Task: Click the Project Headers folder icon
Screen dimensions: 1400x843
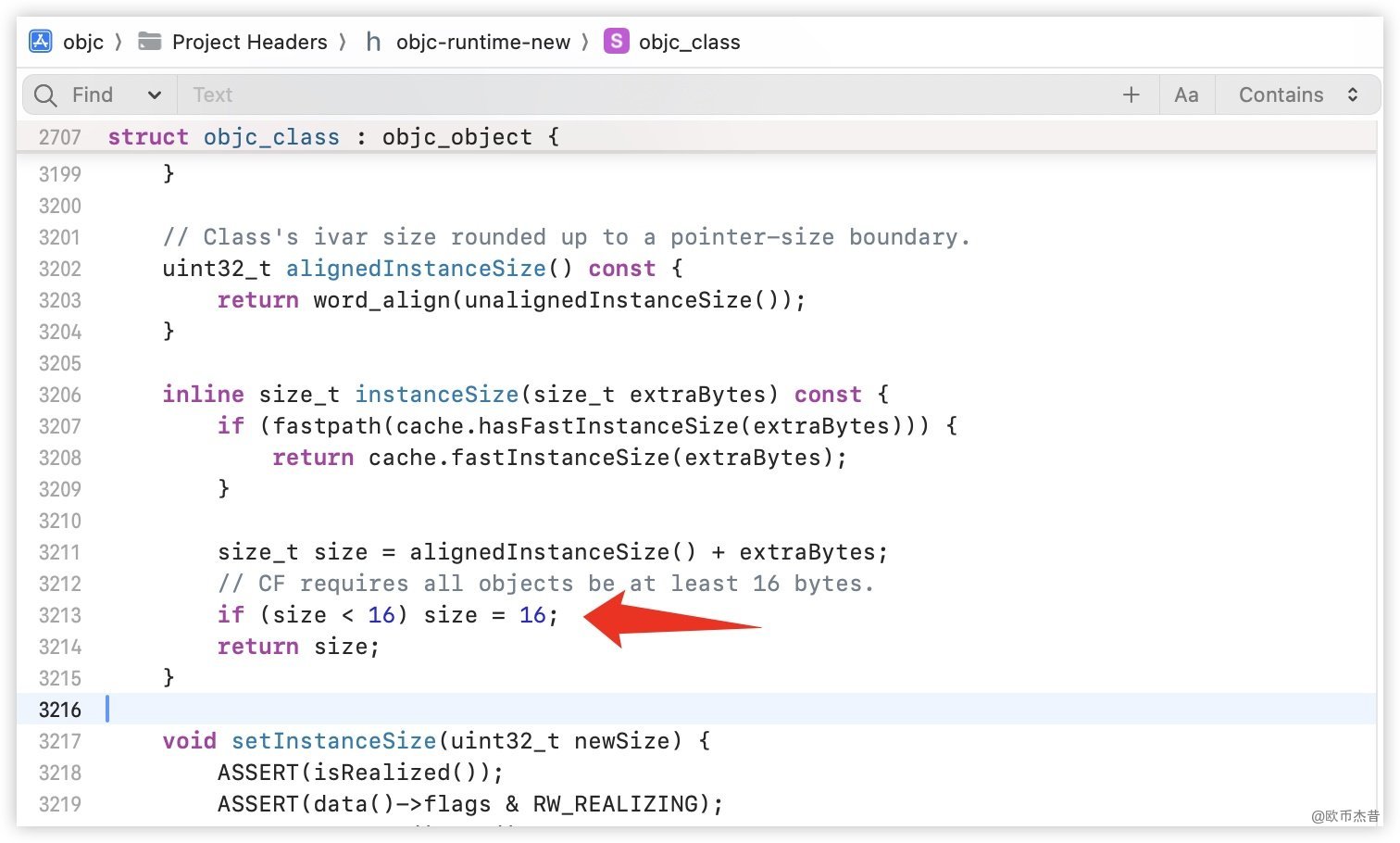Action: 149,42
